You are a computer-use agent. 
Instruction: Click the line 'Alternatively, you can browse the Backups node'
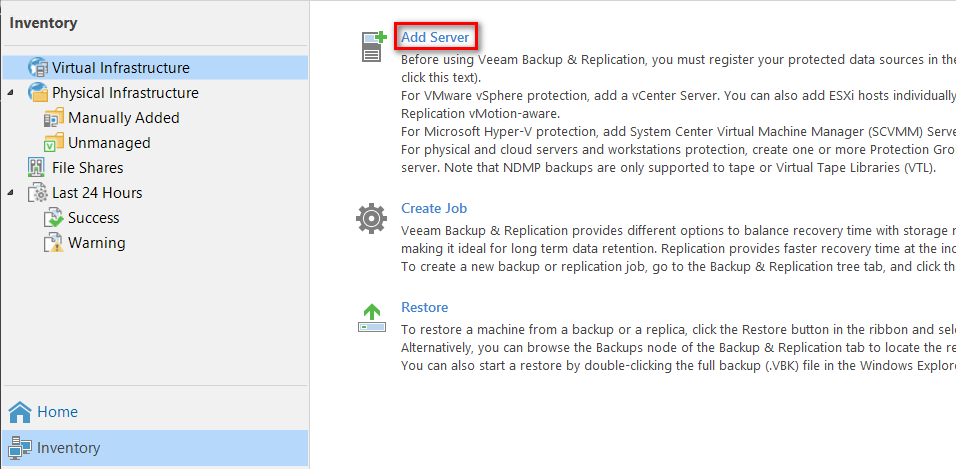678,348
